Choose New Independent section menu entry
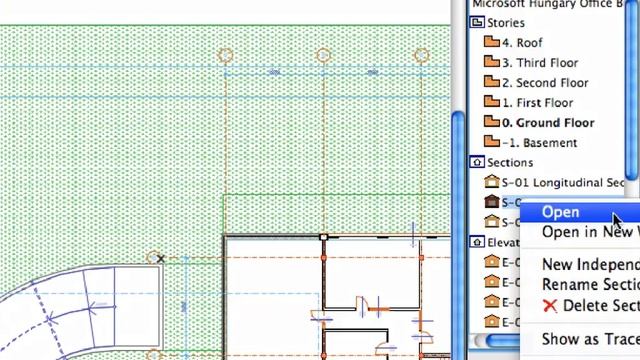Image resolution: width=640 pixels, height=360 pixels. [x=591, y=264]
